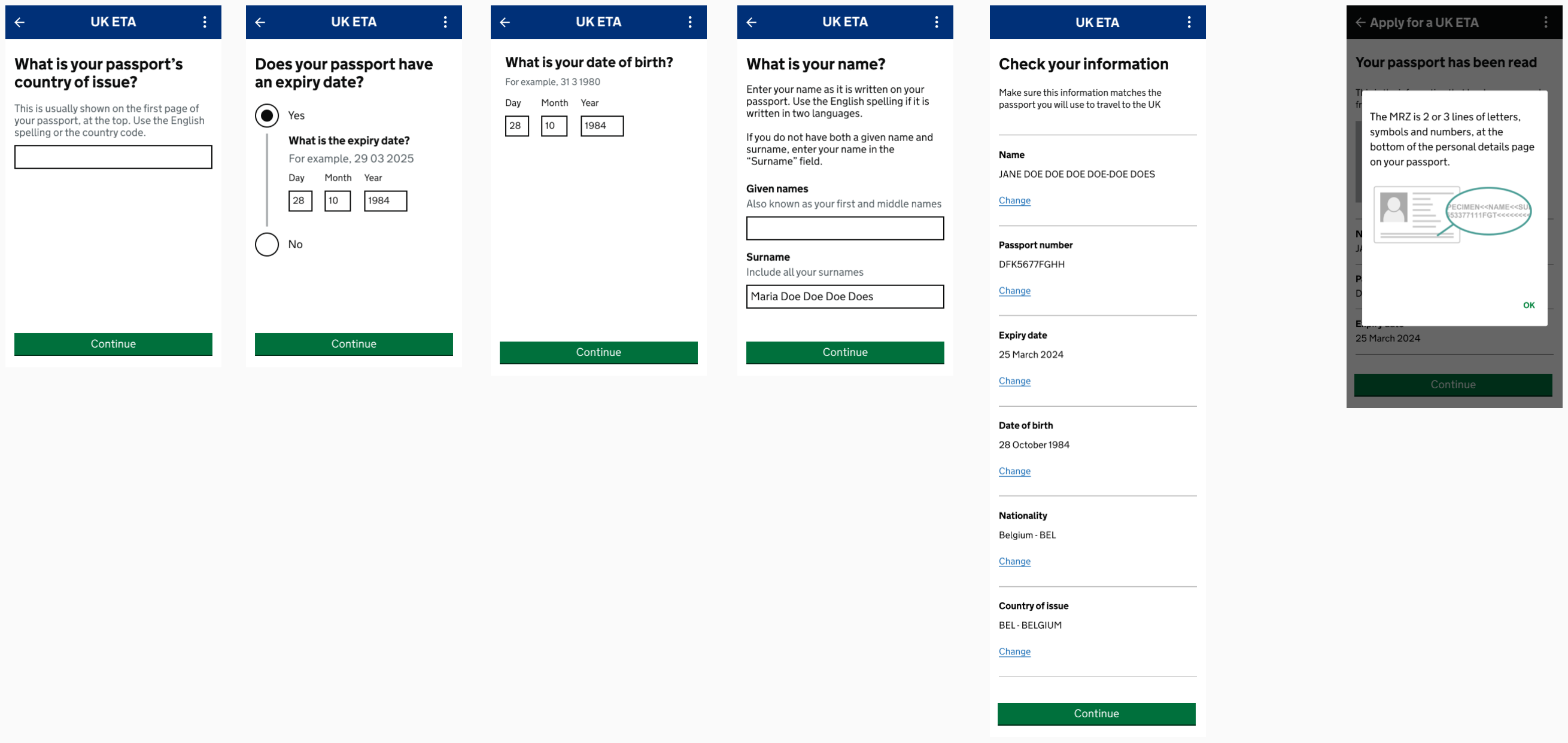Open the menu on the Apply for a UK ETA screen
This screenshot has height=743, width=1568.
(x=1546, y=23)
